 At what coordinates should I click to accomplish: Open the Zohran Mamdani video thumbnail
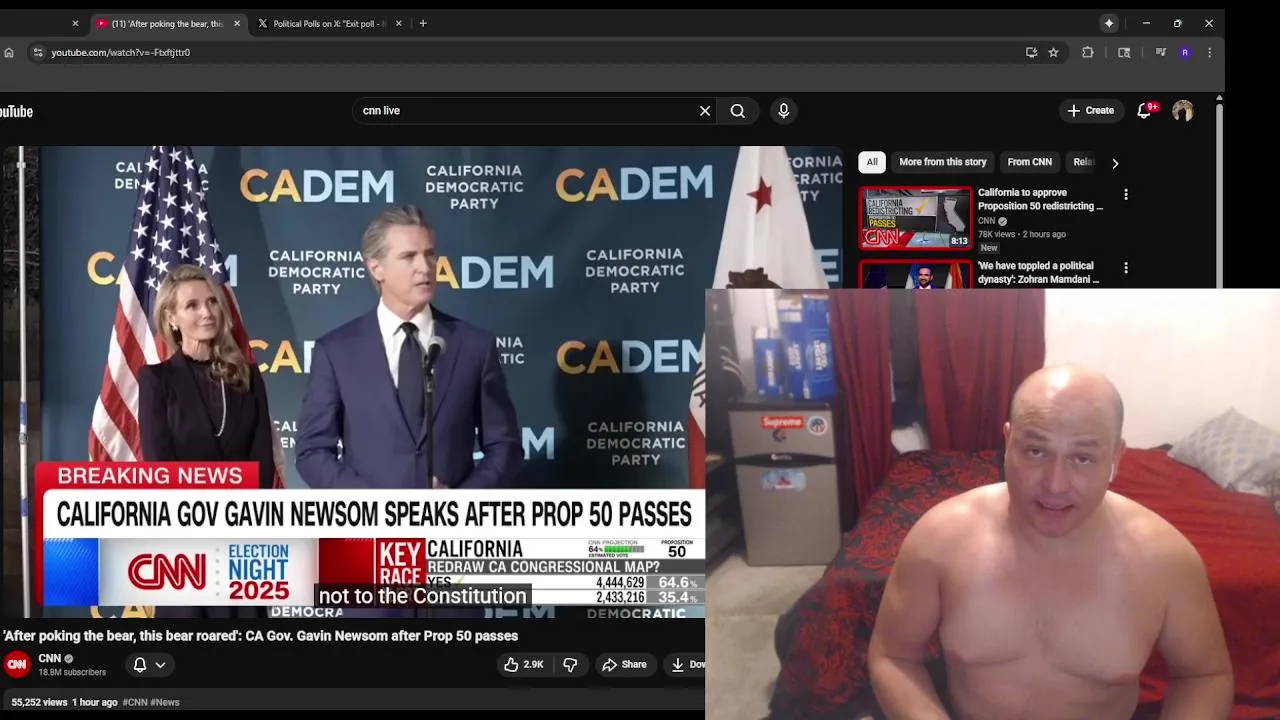tap(916, 275)
